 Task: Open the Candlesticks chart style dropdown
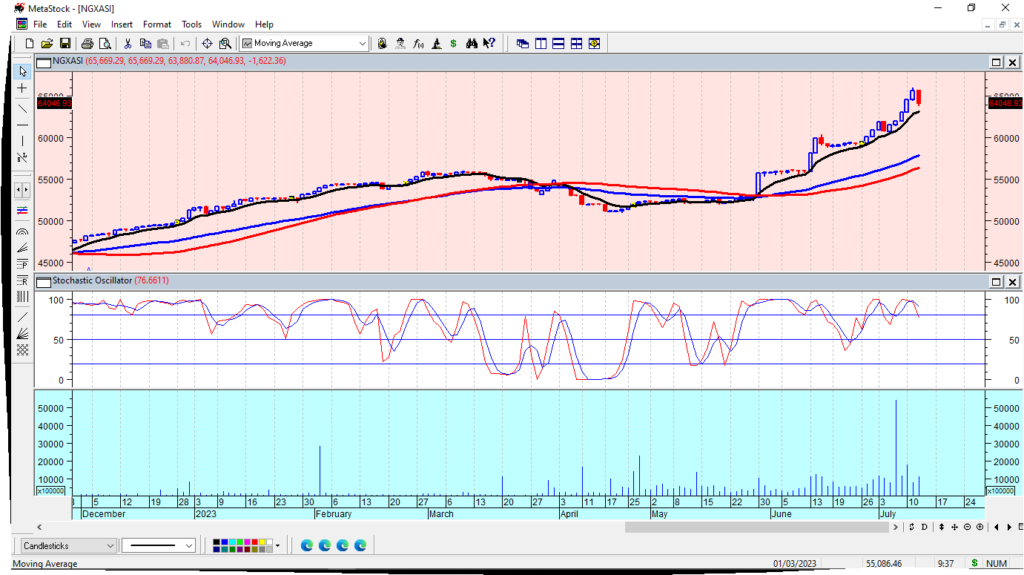click(109, 545)
